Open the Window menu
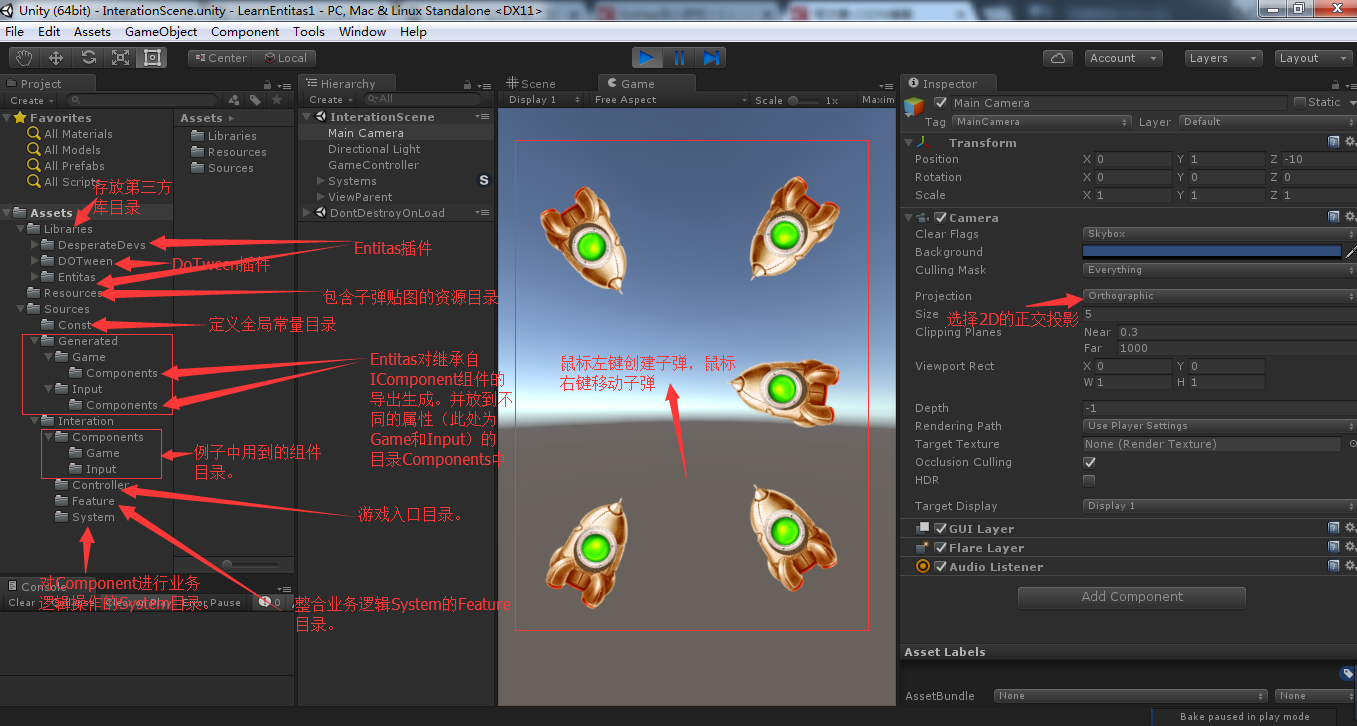This screenshot has height=726, width=1357. 362,32
